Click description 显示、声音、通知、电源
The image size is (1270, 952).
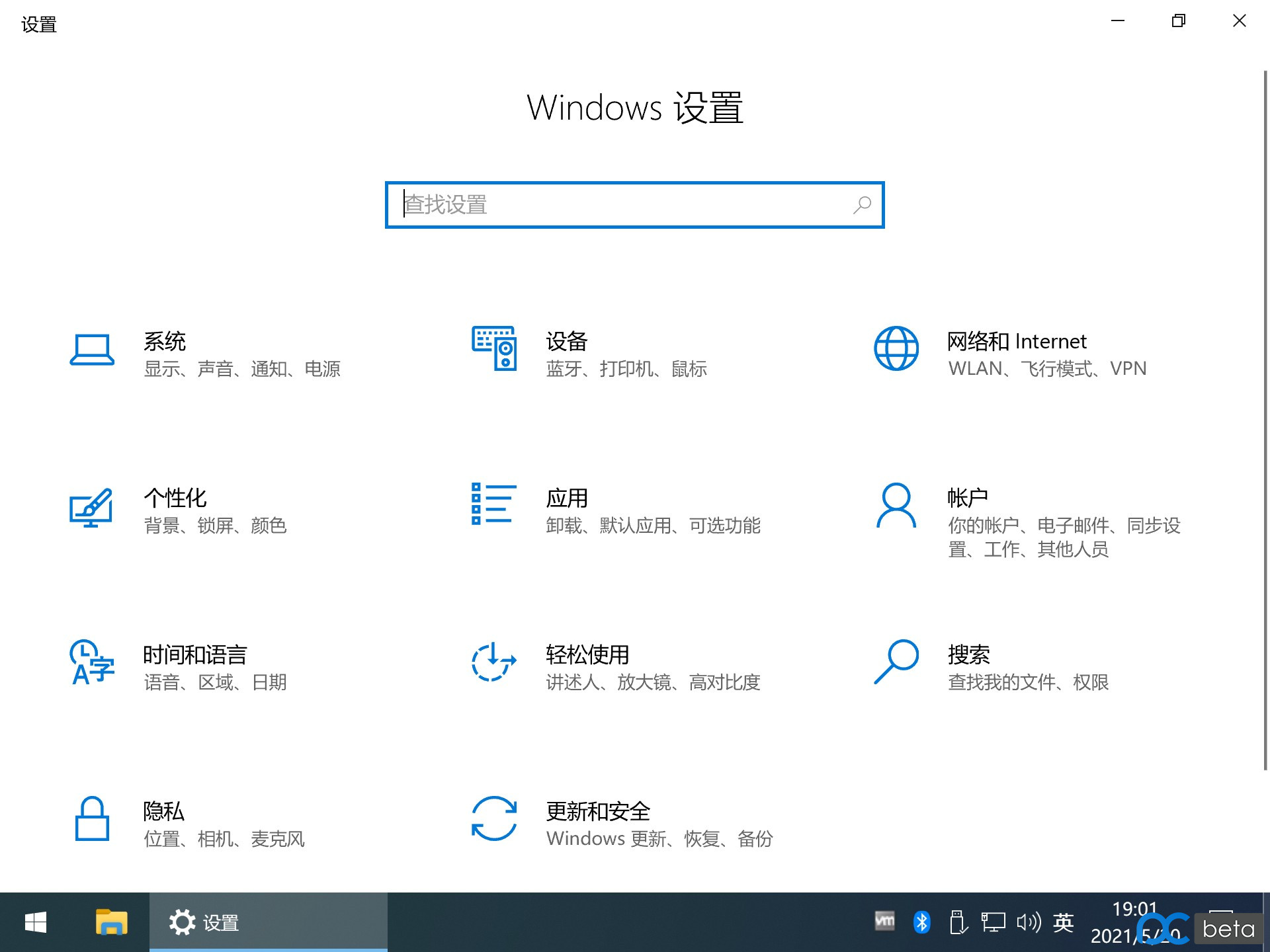242,369
